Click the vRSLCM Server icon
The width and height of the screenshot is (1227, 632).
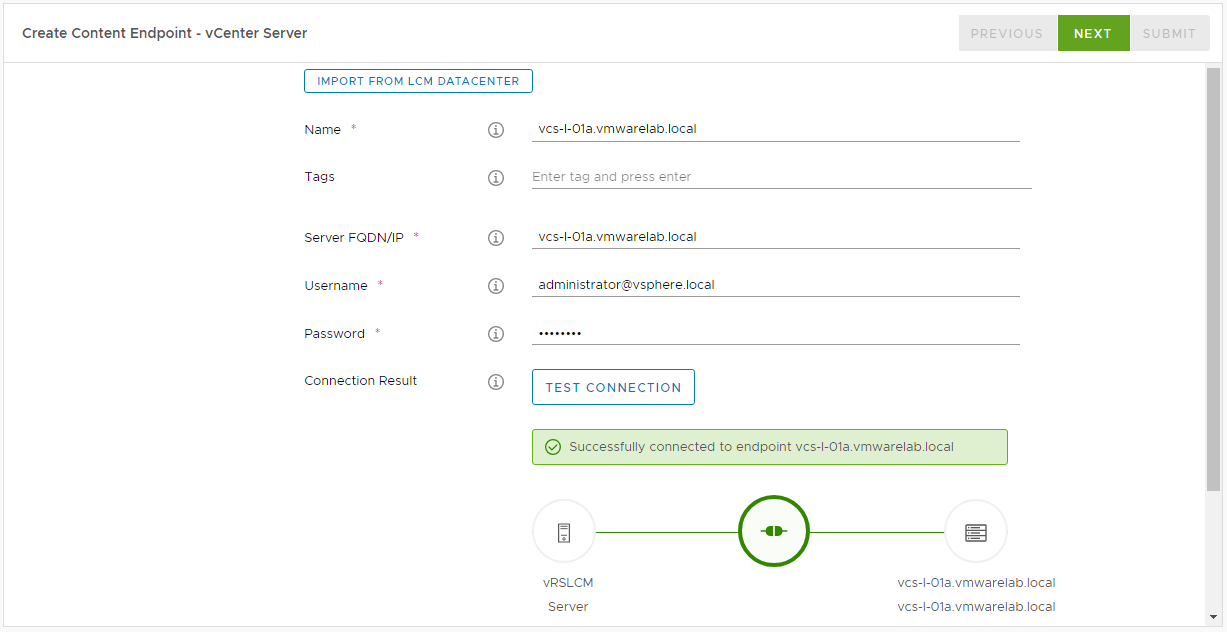(x=564, y=532)
